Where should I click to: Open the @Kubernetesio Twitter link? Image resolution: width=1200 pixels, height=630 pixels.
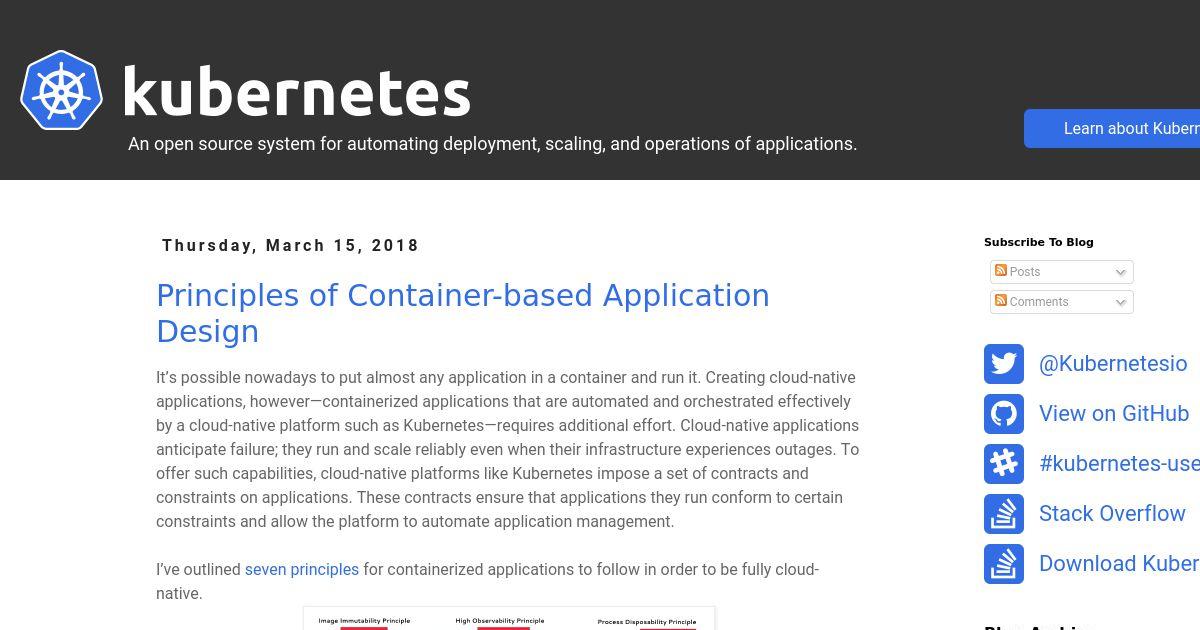[x=1113, y=364]
